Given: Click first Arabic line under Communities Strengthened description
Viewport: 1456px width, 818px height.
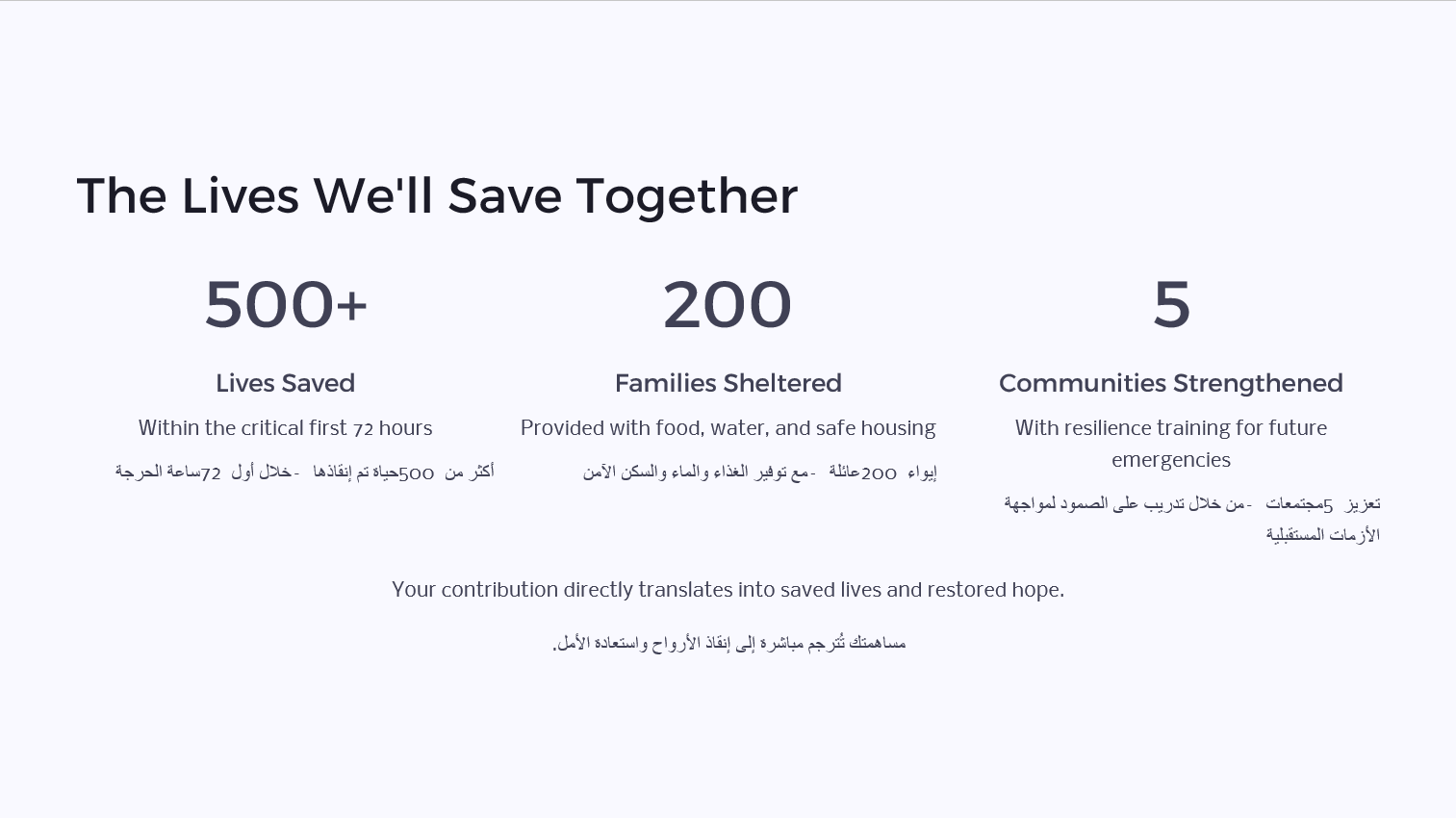Looking at the screenshot, I should click(1191, 503).
